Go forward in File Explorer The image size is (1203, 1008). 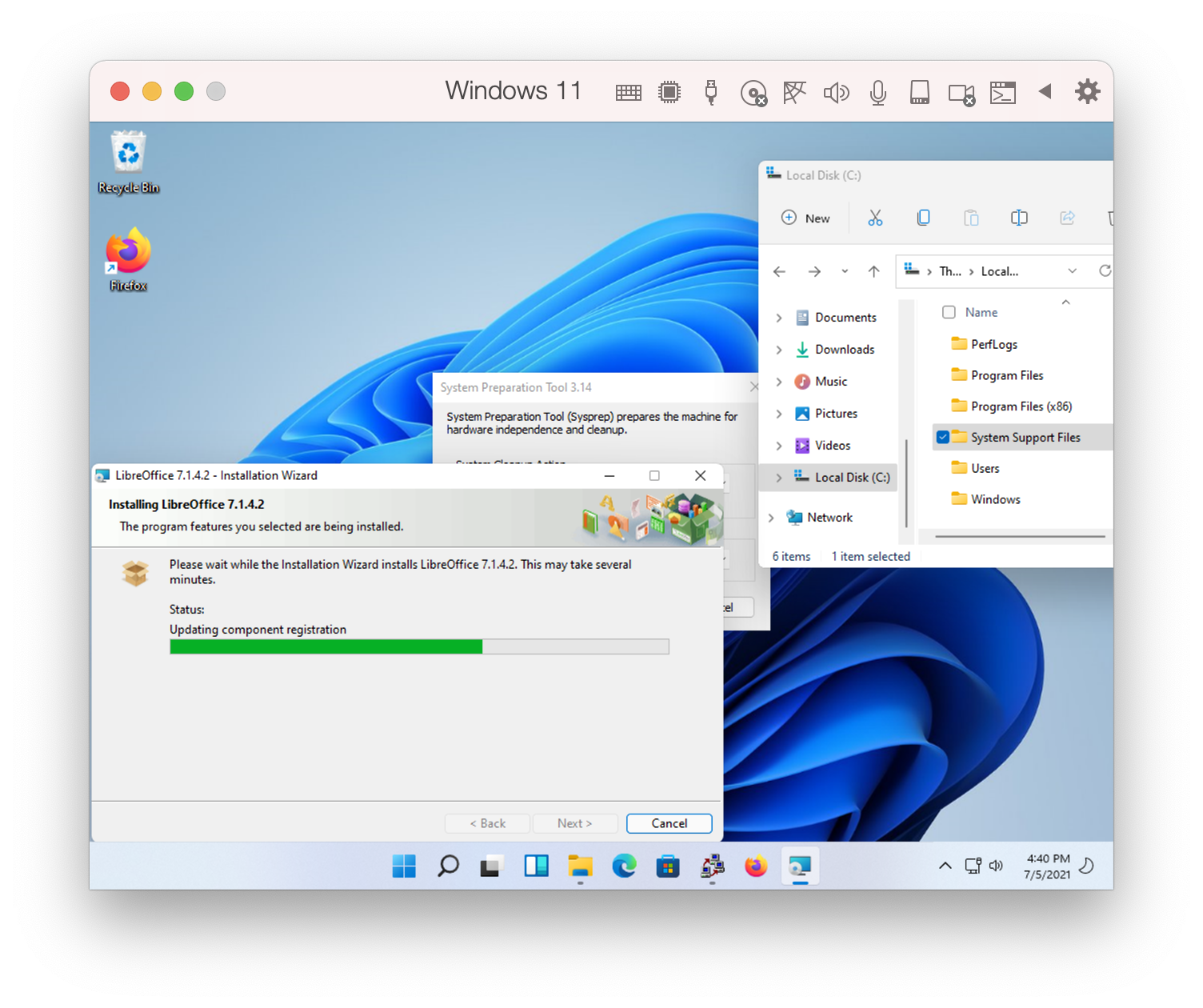[x=814, y=272]
